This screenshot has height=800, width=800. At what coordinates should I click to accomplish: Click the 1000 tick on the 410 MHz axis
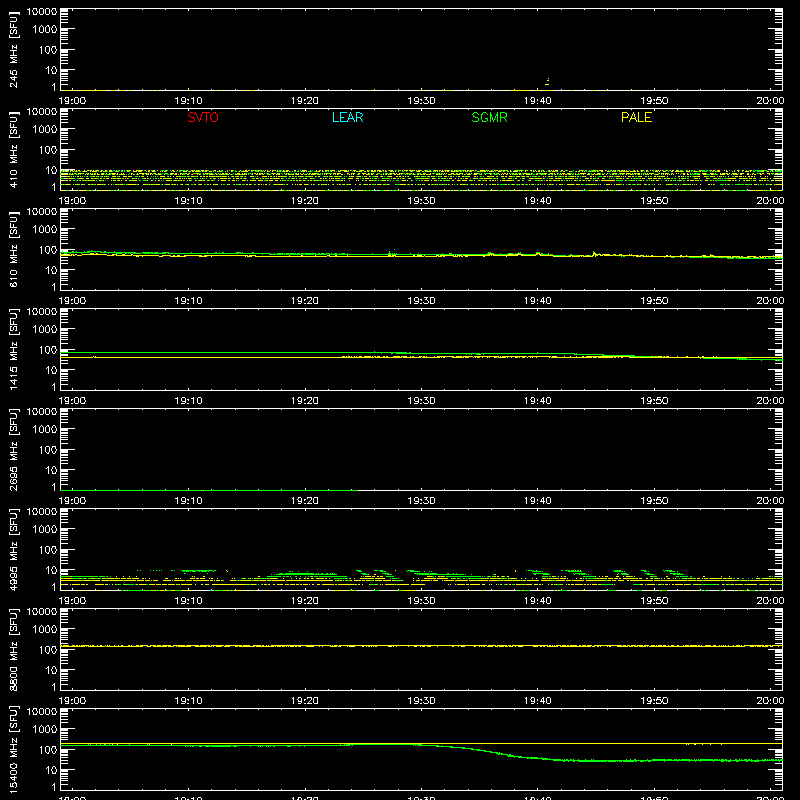click(x=45, y=130)
